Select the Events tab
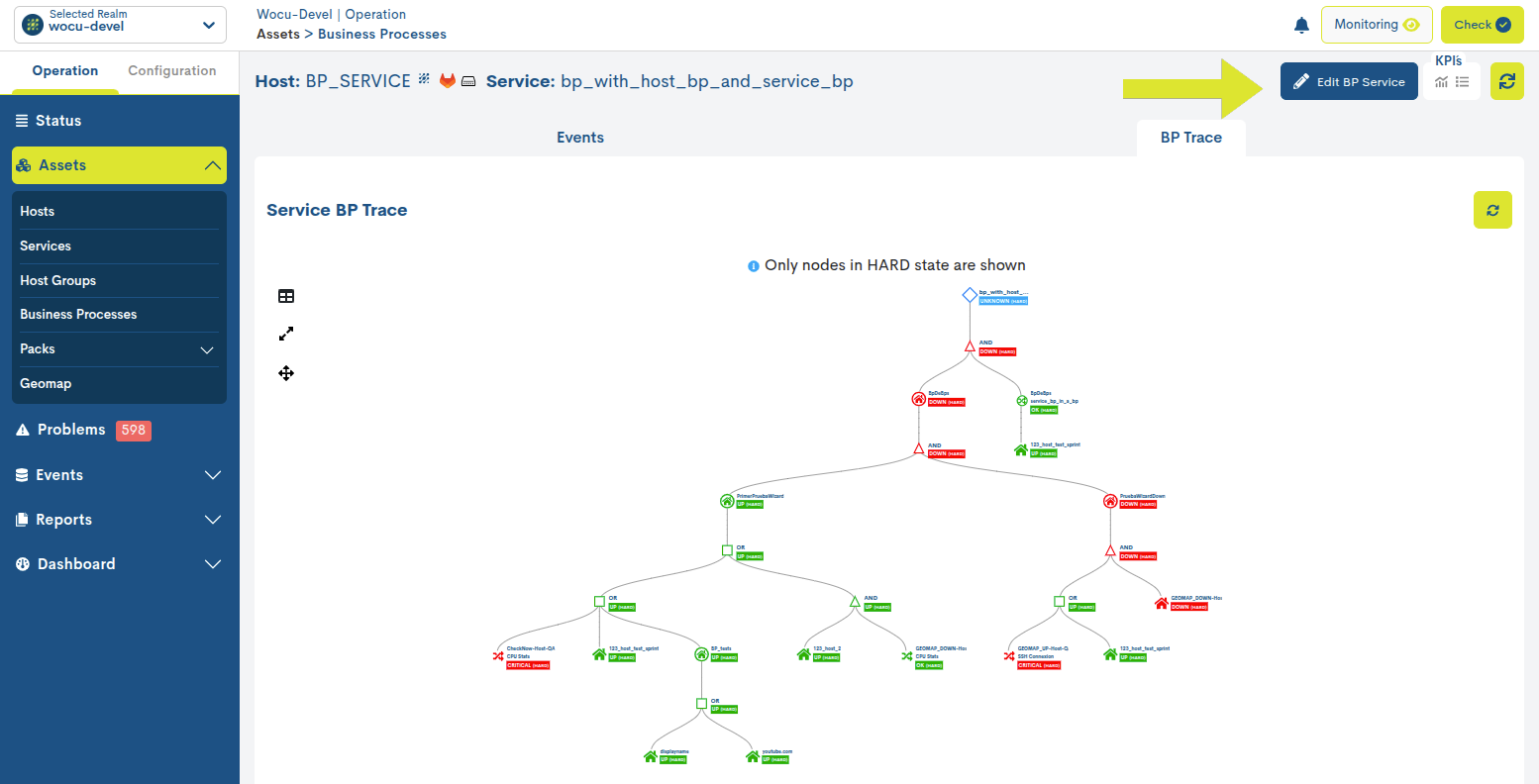The height and width of the screenshot is (784, 1539). point(580,138)
